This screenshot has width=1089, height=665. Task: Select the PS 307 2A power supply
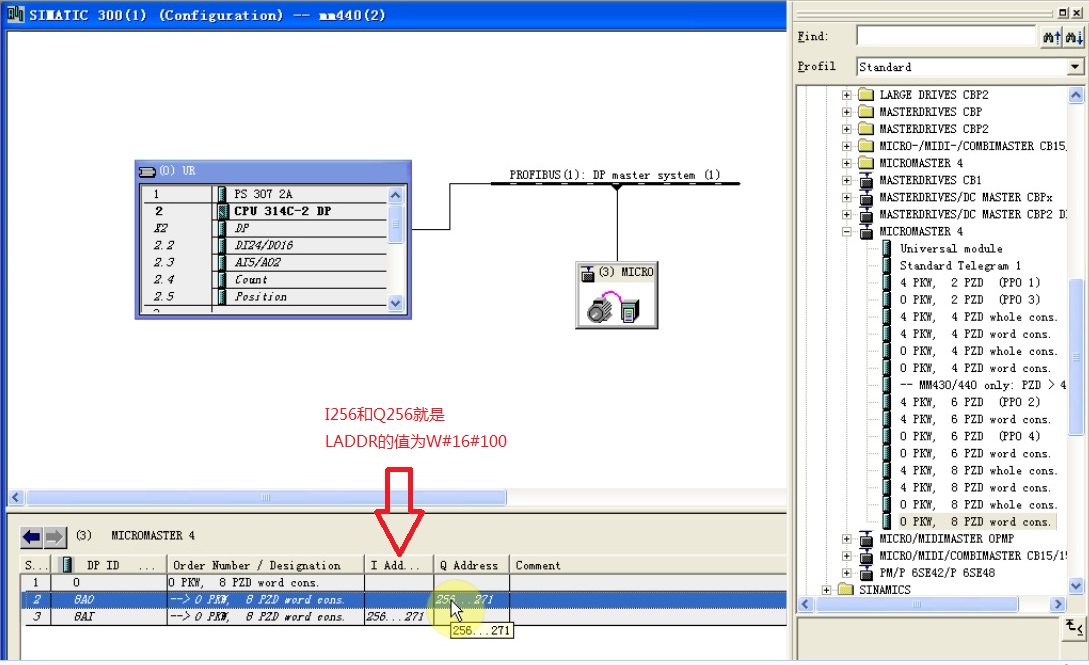(264, 194)
